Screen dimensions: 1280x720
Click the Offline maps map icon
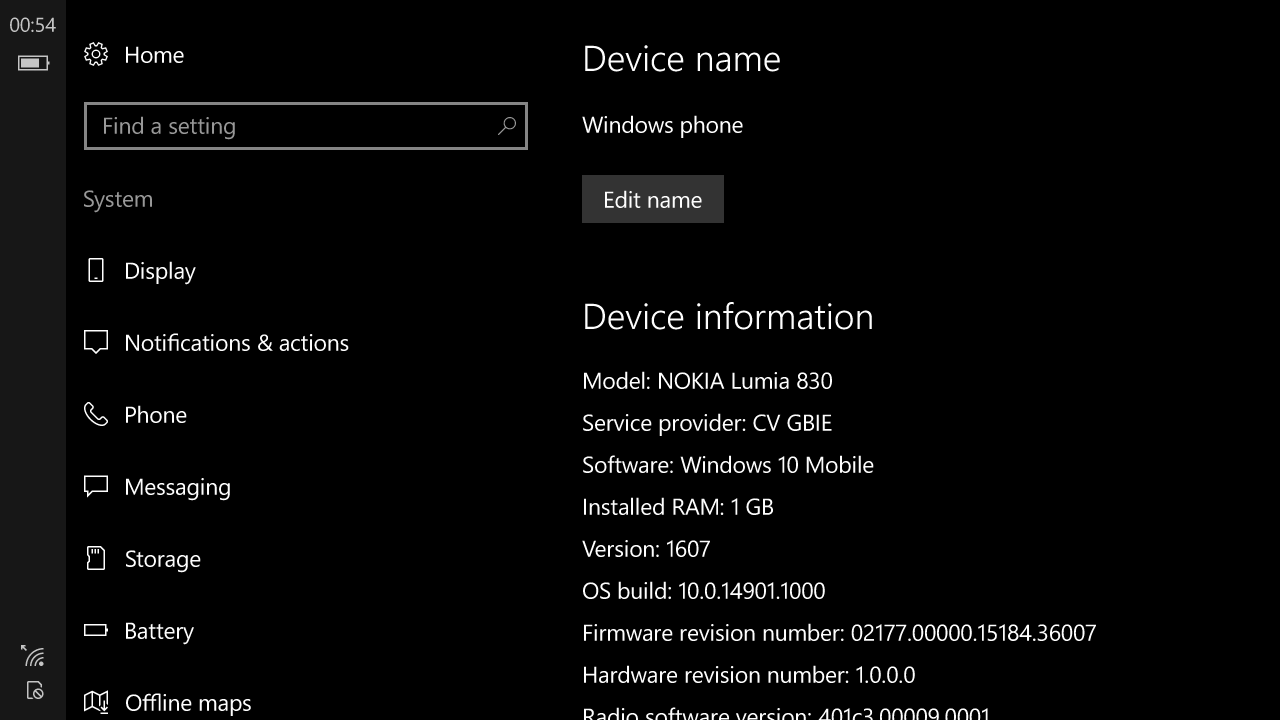[x=96, y=703]
